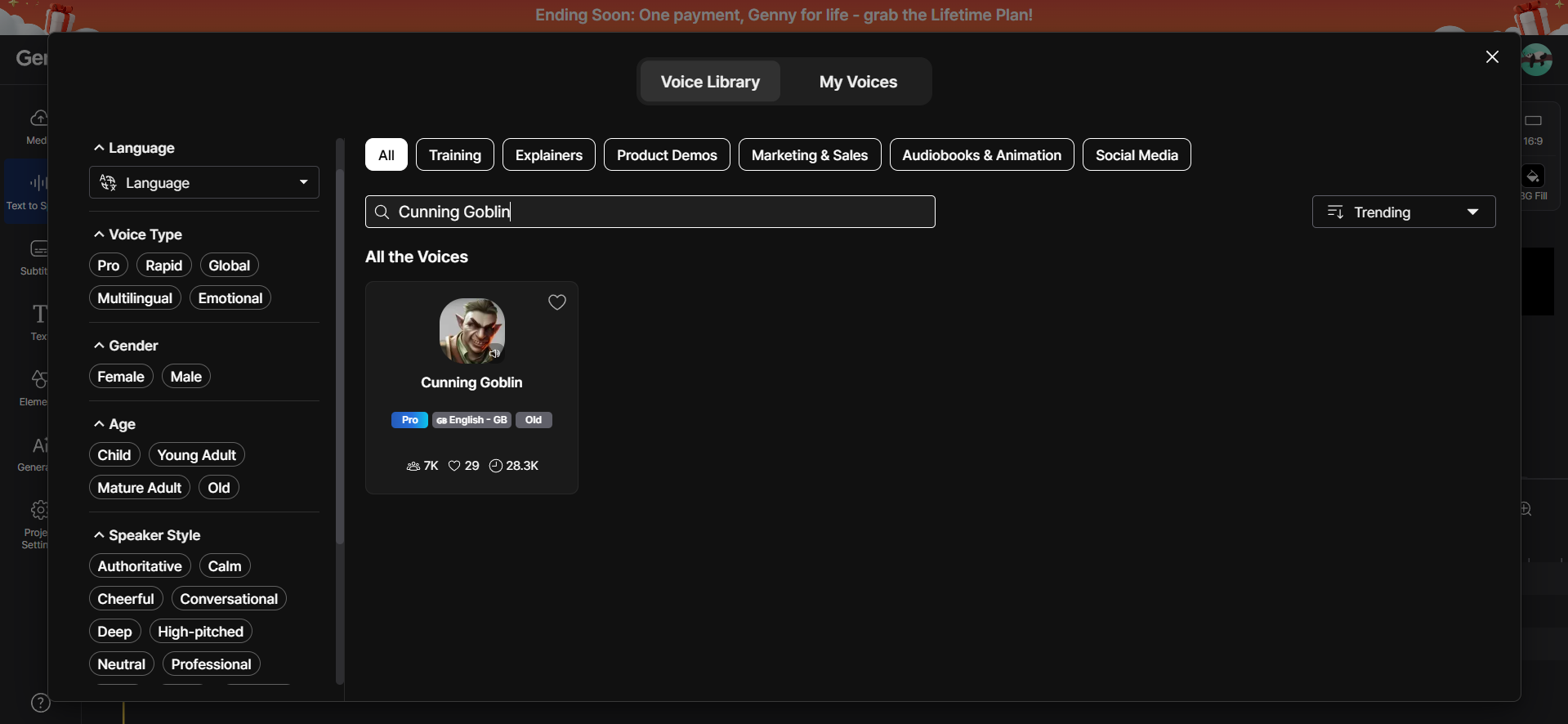Image resolution: width=1568 pixels, height=724 pixels.
Task: Toggle the Calm speaker style filter
Action: pos(225,566)
